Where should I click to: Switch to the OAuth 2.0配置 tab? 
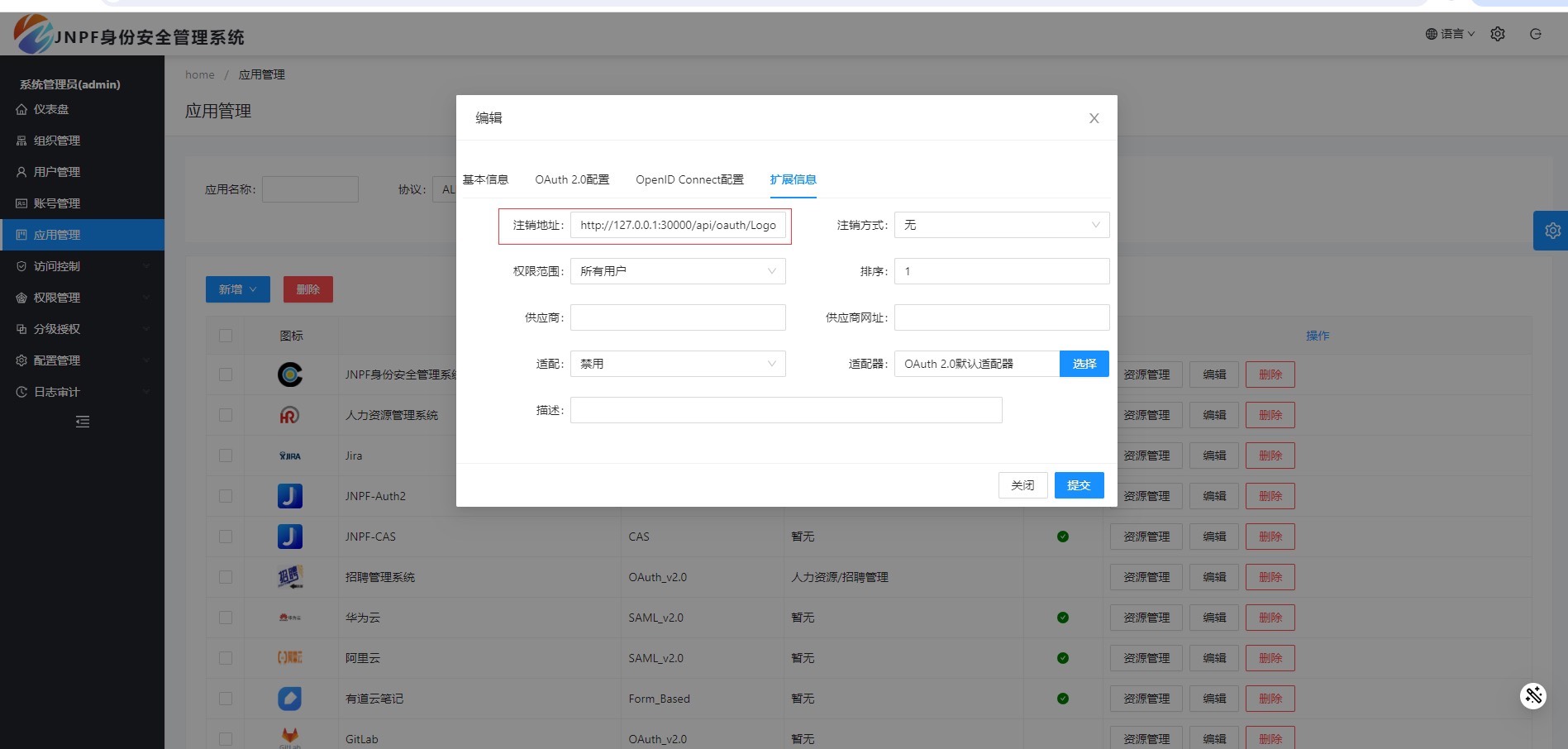tap(571, 179)
